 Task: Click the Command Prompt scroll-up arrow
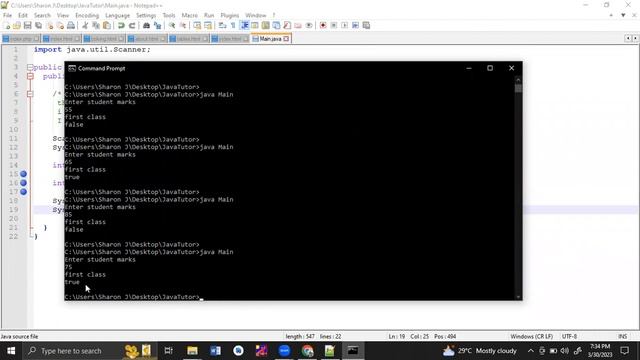(518, 80)
